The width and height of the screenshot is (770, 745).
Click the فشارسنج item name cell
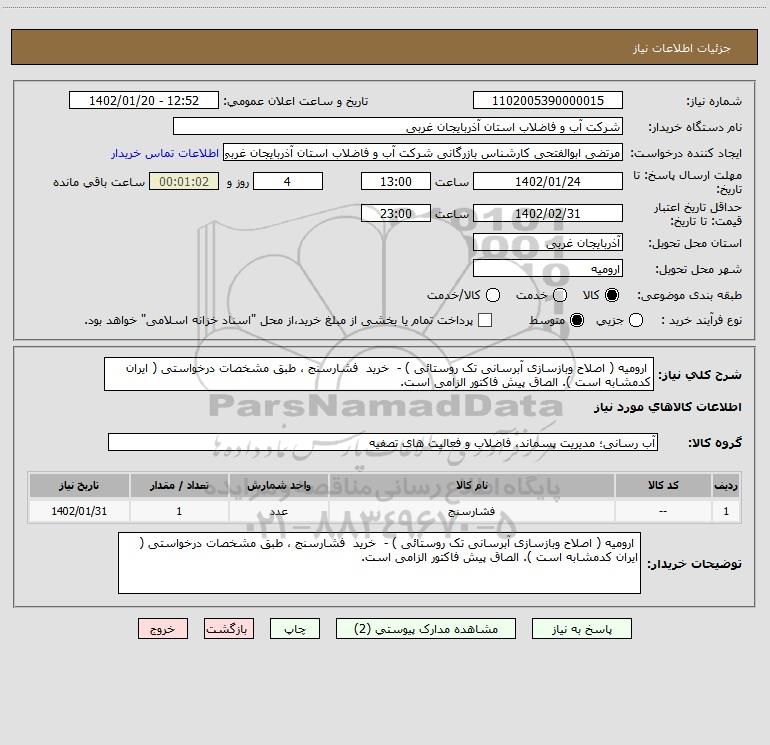pos(471,511)
